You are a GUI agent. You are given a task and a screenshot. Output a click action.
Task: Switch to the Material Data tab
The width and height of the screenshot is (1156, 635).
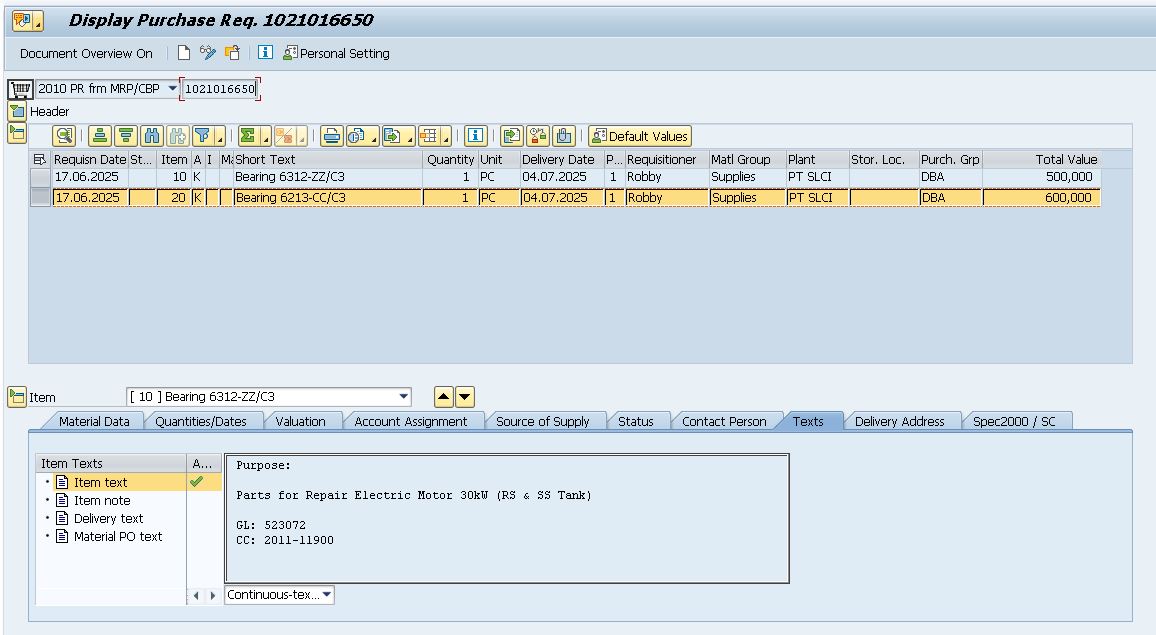click(94, 421)
